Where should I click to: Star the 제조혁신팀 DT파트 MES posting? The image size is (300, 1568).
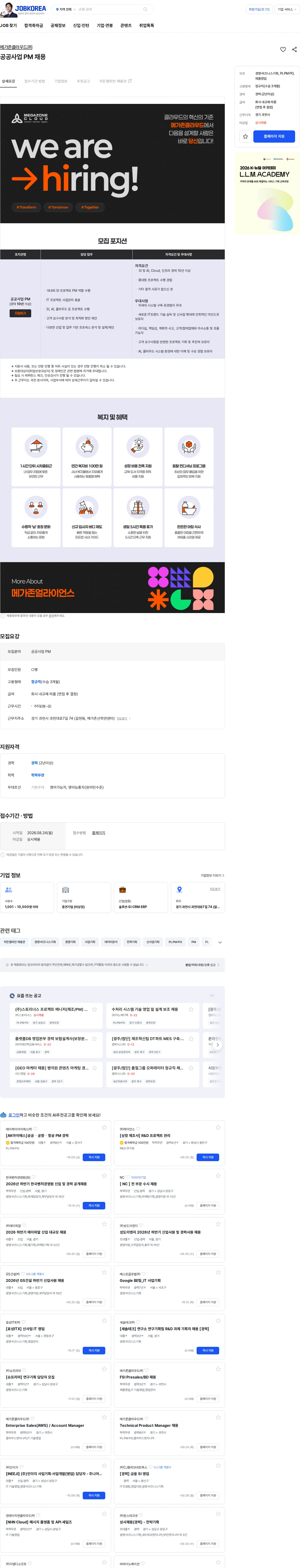[x=191, y=1038]
